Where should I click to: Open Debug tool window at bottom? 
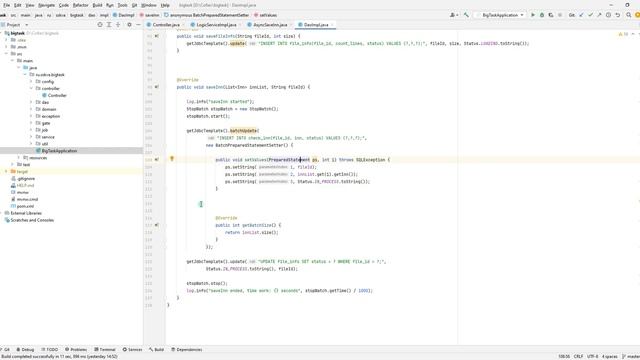click(25, 350)
